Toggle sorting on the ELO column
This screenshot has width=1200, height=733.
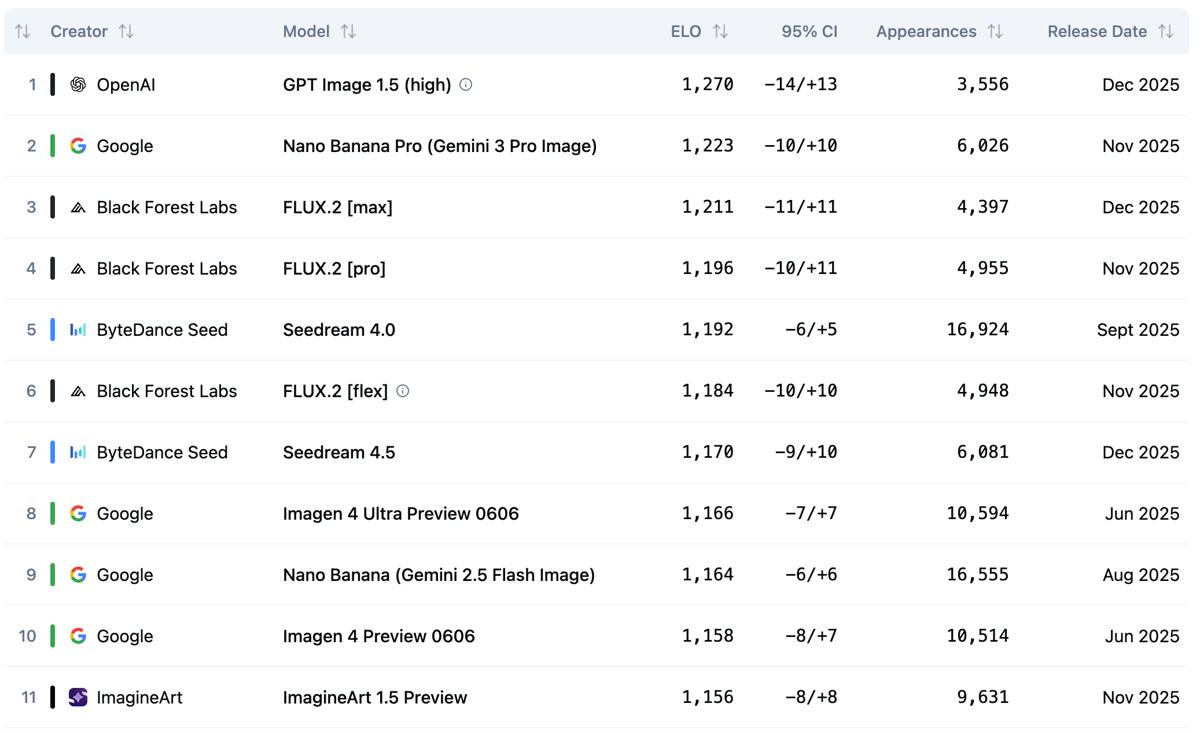(718, 31)
